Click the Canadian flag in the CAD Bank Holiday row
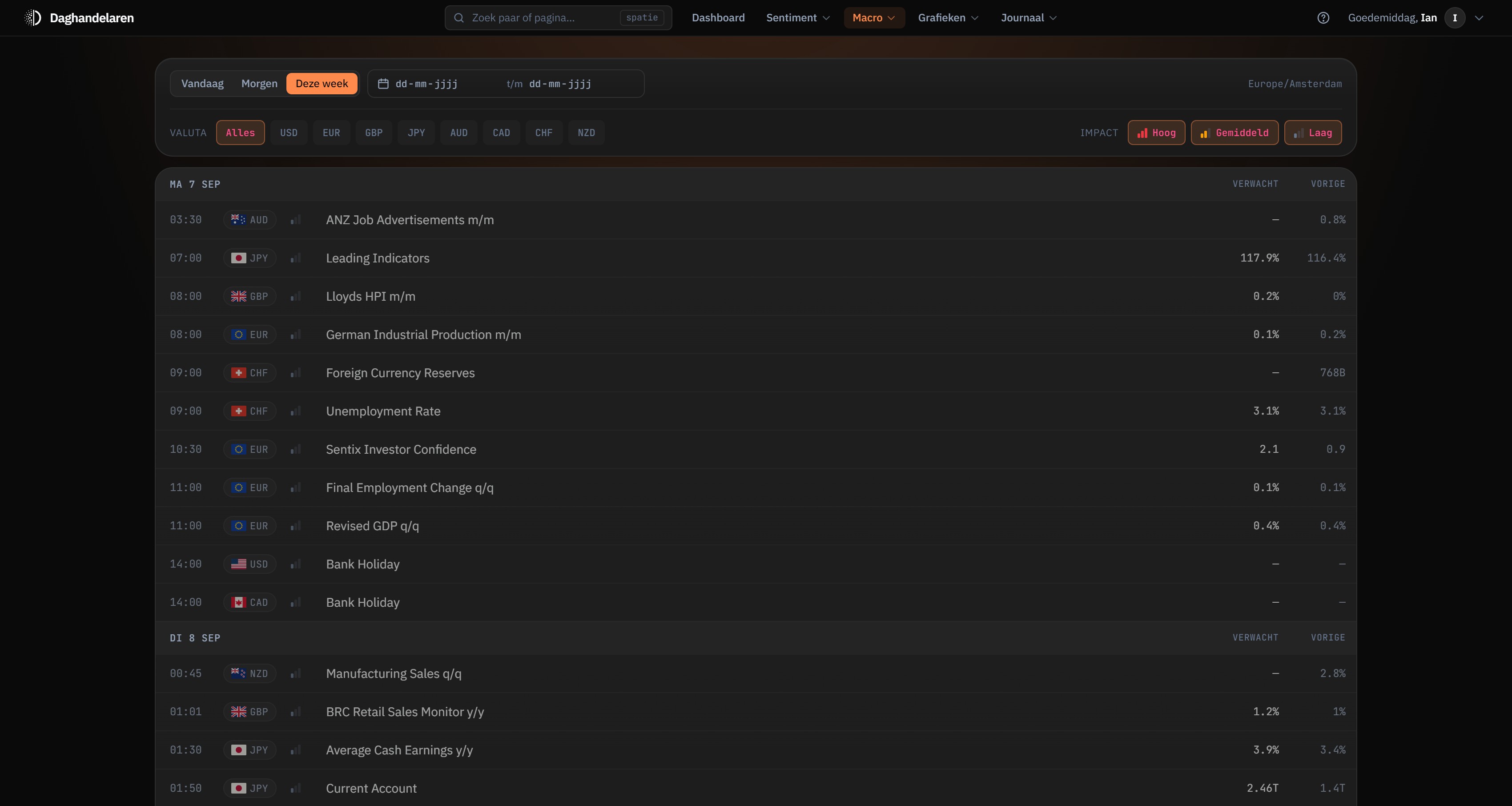This screenshot has height=806, width=1512. pyautogui.click(x=238, y=602)
